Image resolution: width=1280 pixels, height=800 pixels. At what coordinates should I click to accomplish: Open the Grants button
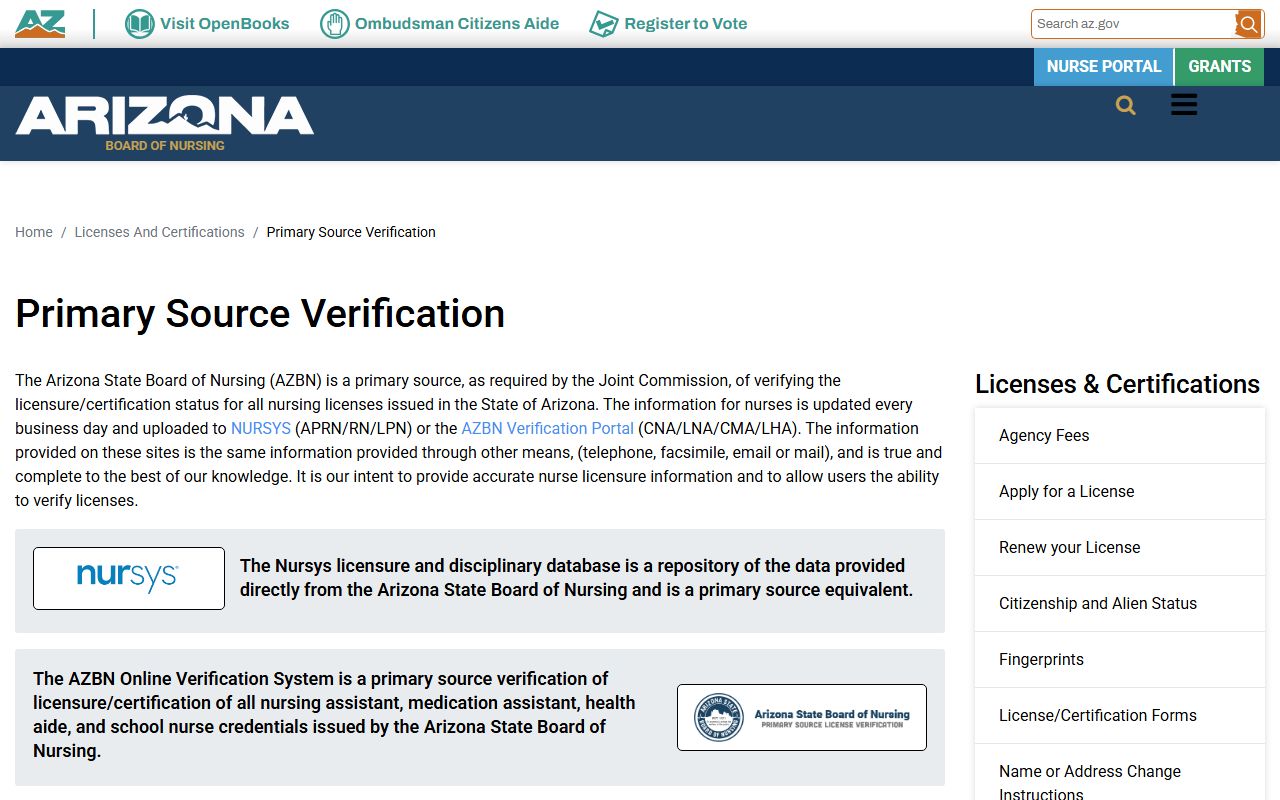(x=1220, y=66)
